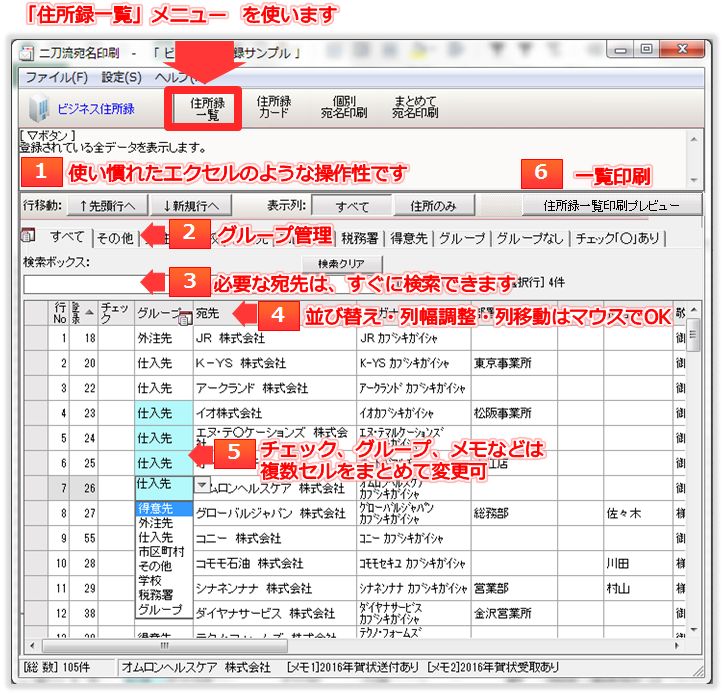This screenshot has width=724, height=695.
Task: Open まとめて宛名印刷 from the toolbar
Action: click(415, 107)
